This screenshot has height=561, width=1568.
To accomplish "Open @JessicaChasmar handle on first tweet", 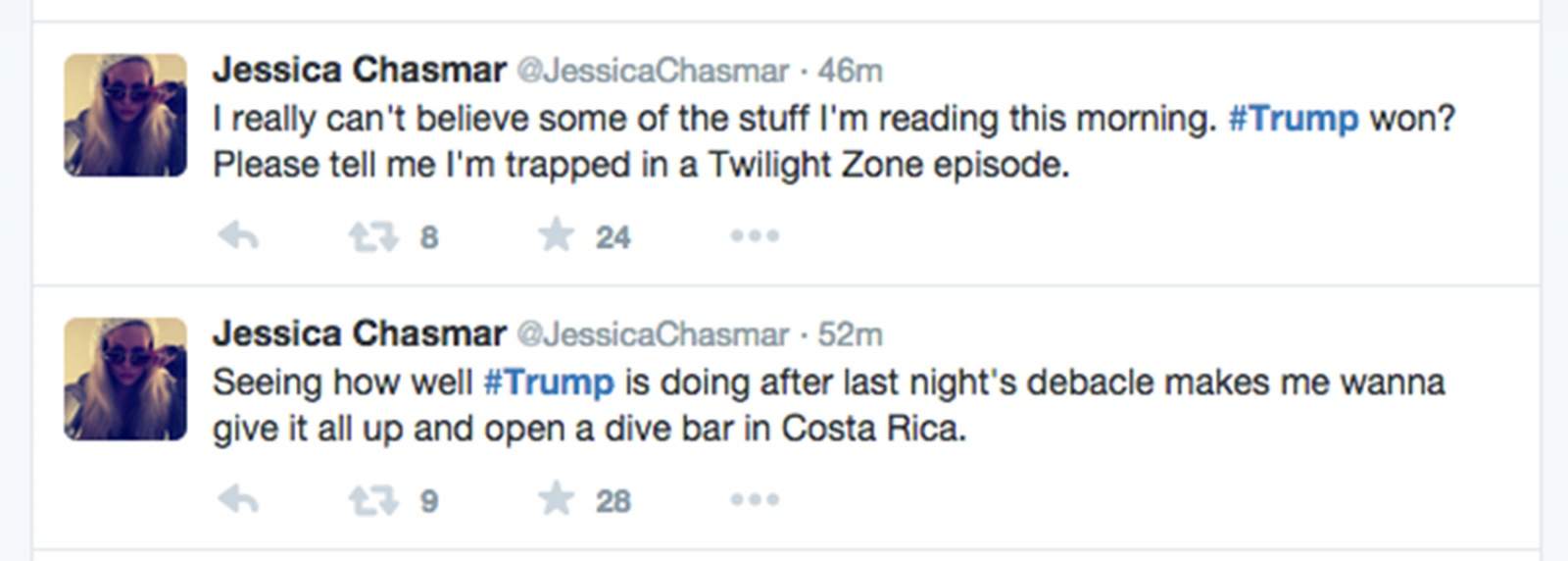I will (x=652, y=71).
